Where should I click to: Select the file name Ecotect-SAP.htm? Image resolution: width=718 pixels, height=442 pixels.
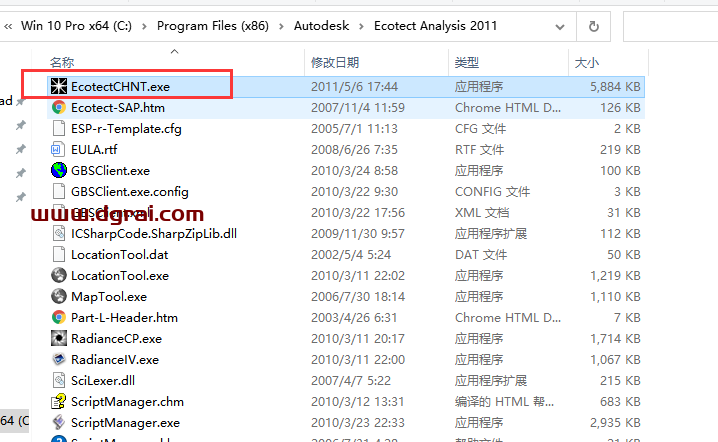click(x=118, y=108)
